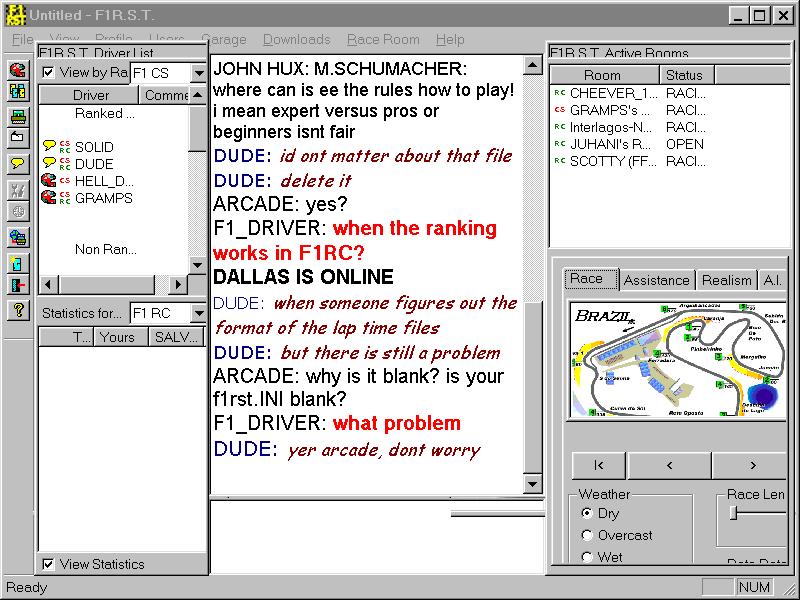Select driver SOLID in the driver list

pyautogui.click(x=94, y=147)
